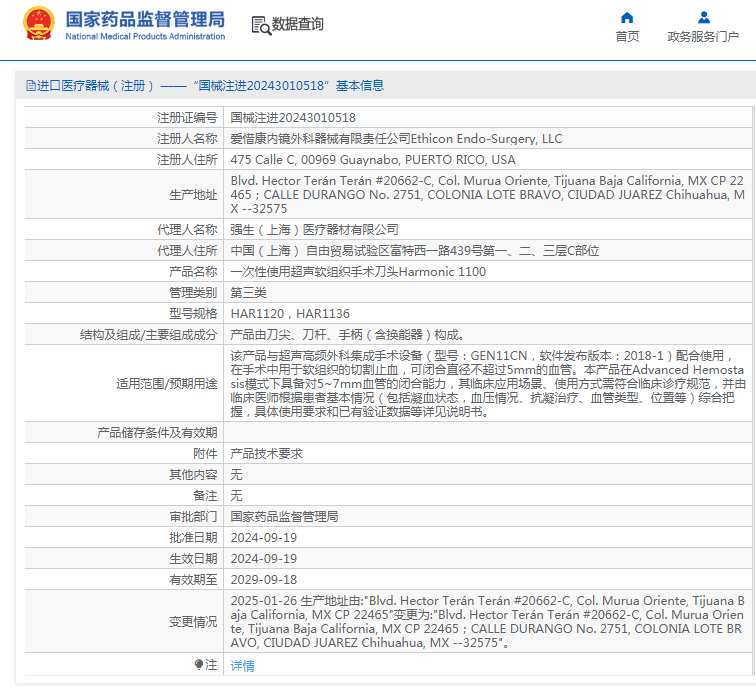Screen dimensions: 756x687
Task: Click the 变更情况 row label
Action: tap(193, 621)
